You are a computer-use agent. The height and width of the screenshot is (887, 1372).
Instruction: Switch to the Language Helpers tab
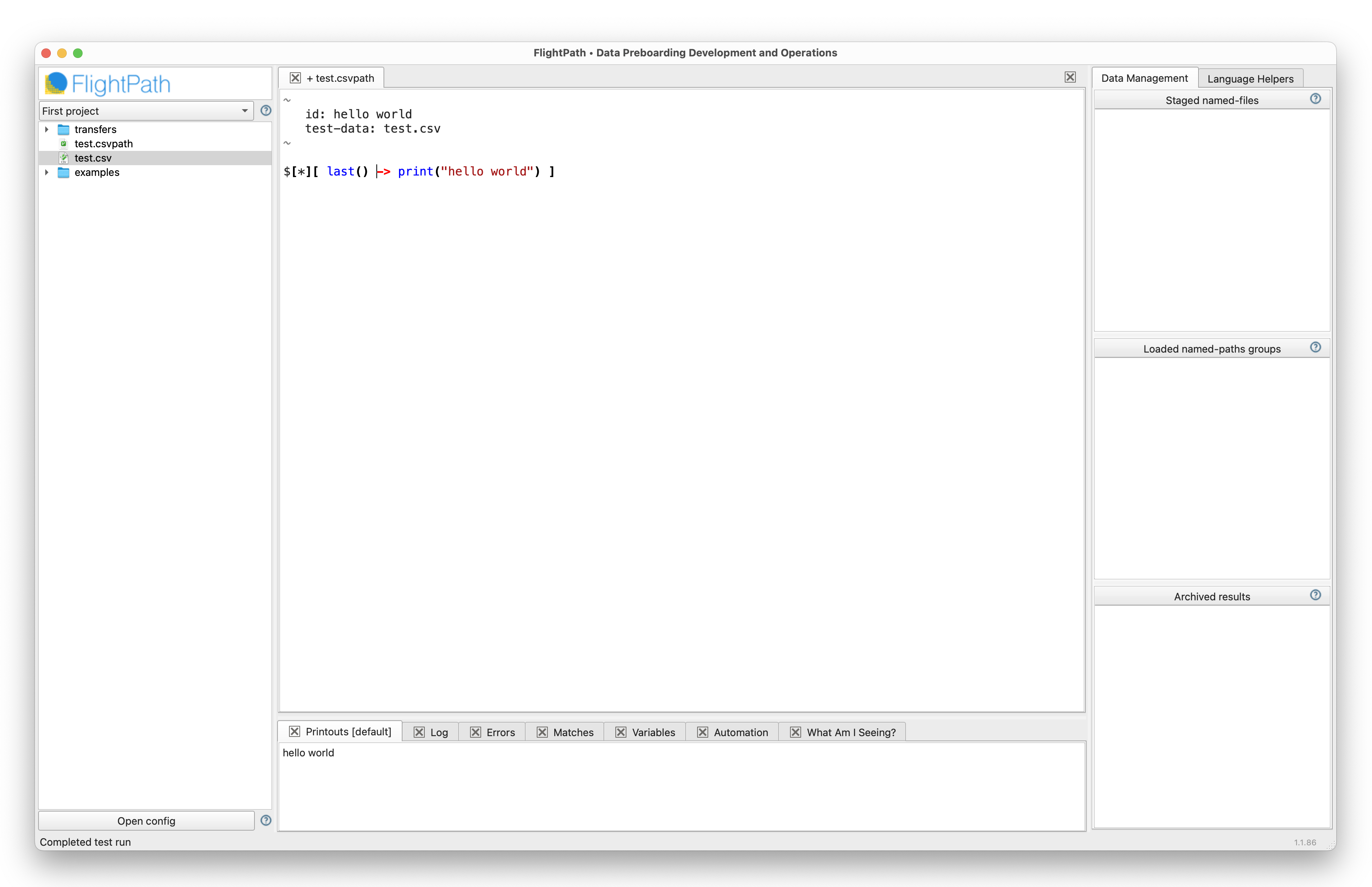coord(1250,78)
